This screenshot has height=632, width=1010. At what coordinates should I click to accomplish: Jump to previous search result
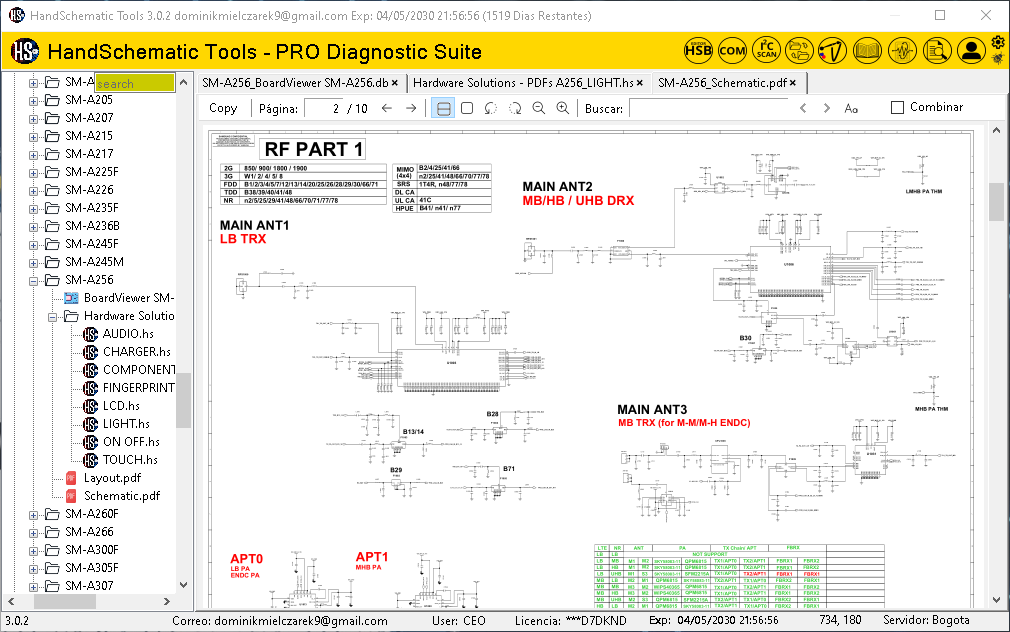[803, 108]
